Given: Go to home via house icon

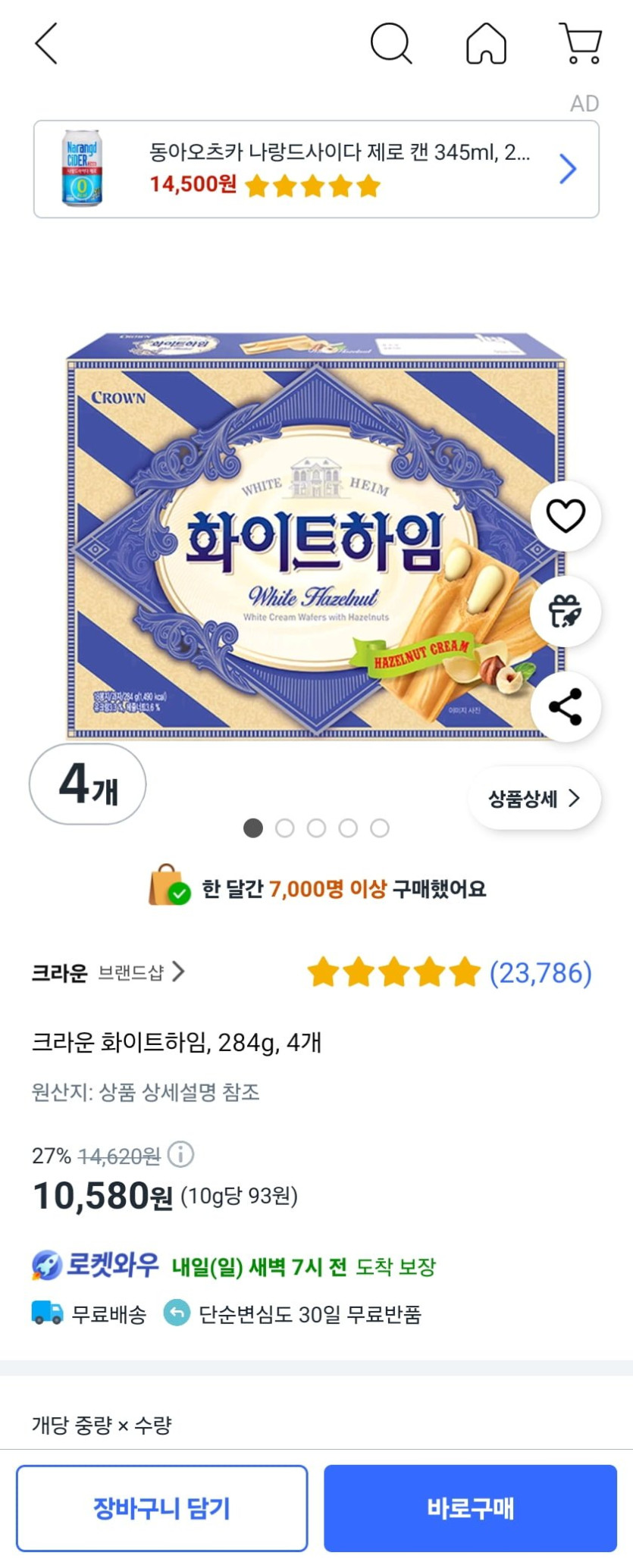Looking at the screenshot, I should [486, 43].
